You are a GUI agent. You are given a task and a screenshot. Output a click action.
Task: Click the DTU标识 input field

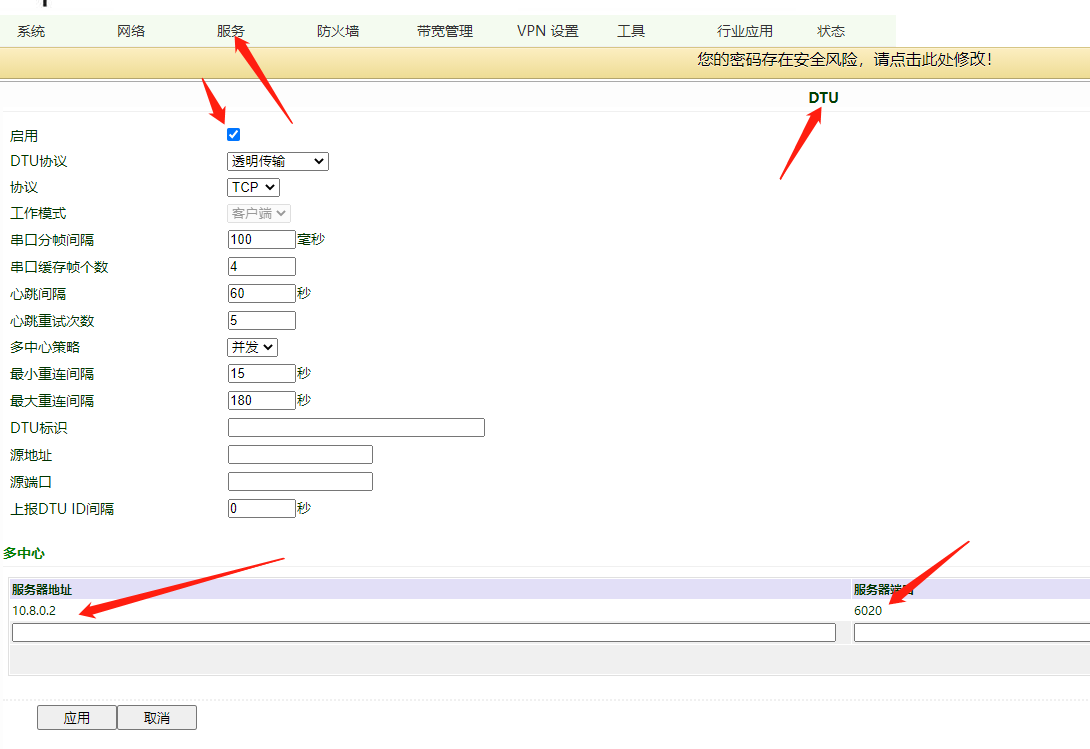355,427
